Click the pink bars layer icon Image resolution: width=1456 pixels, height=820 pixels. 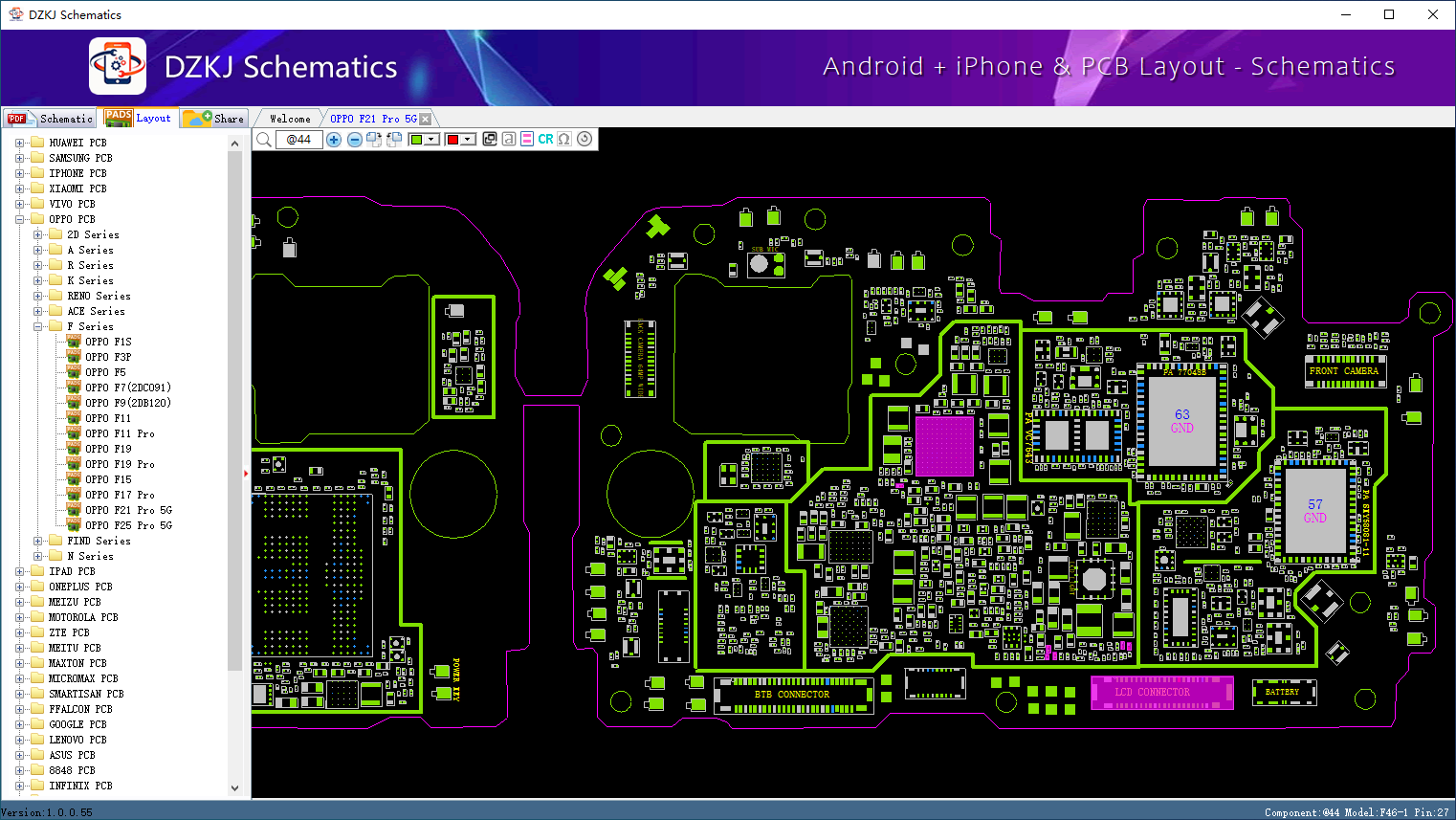click(x=527, y=140)
